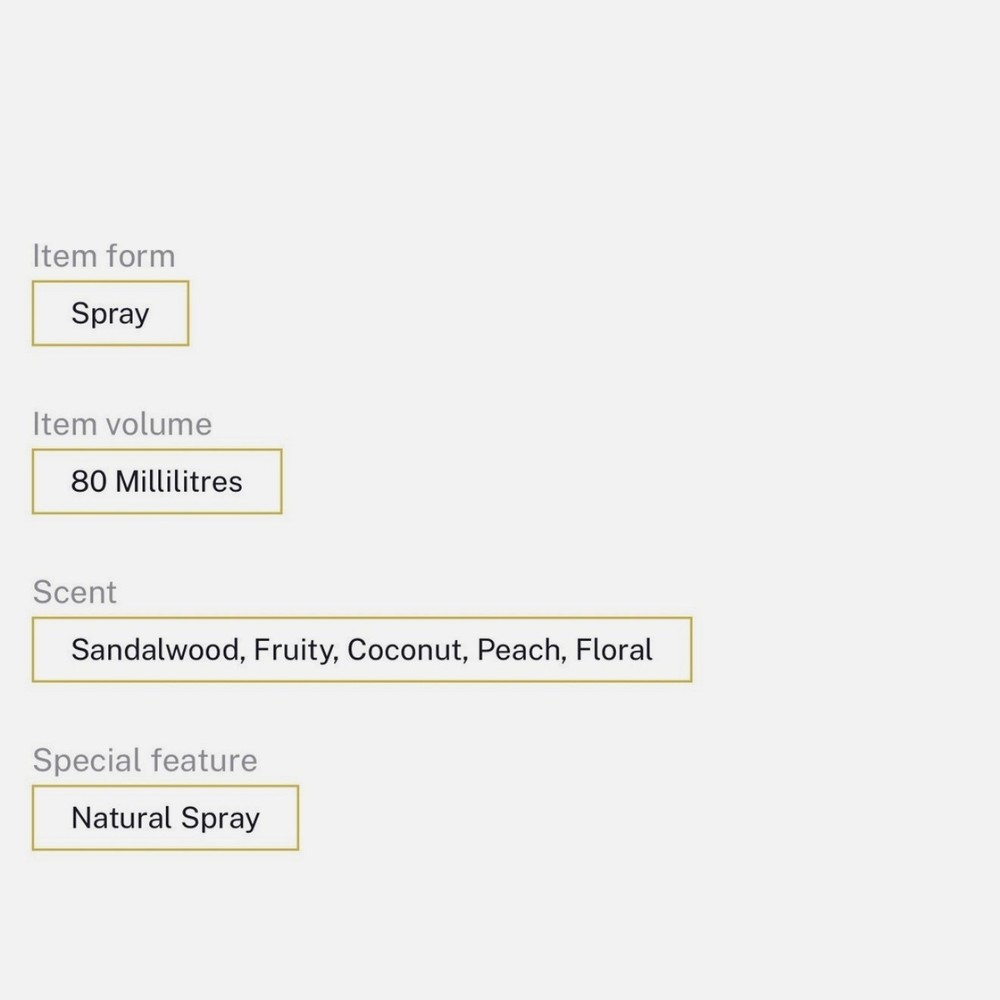Click the "Scent" heading label

click(75, 592)
